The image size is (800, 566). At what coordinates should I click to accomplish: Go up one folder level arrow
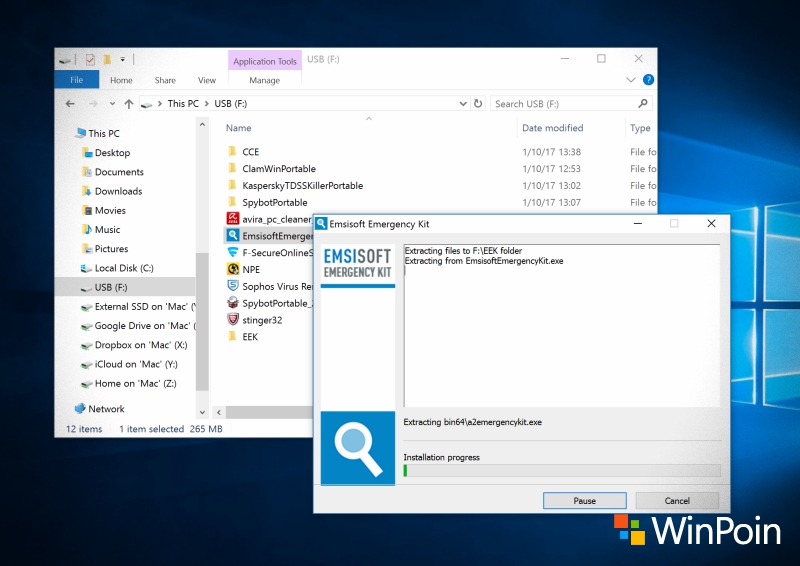(x=129, y=104)
